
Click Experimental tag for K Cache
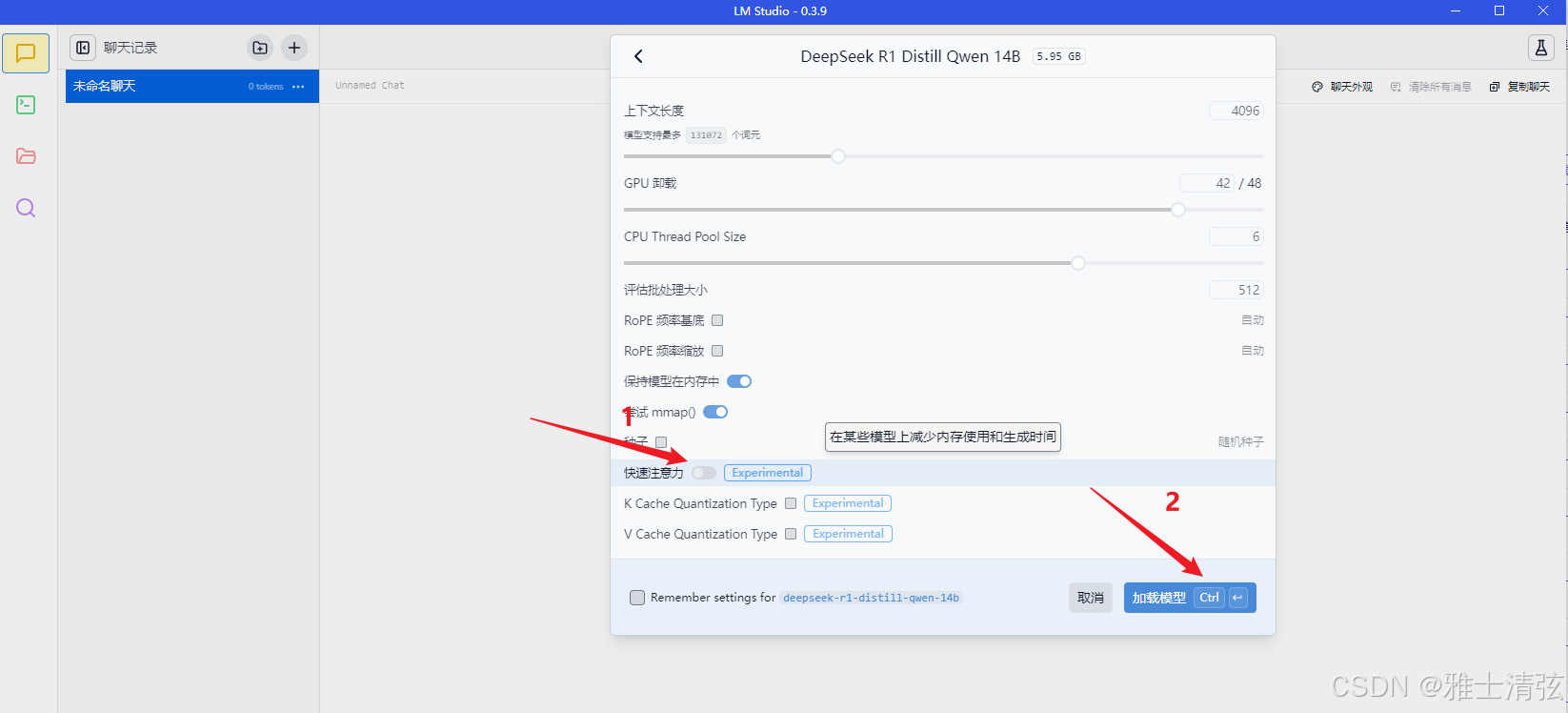coord(848,503)
